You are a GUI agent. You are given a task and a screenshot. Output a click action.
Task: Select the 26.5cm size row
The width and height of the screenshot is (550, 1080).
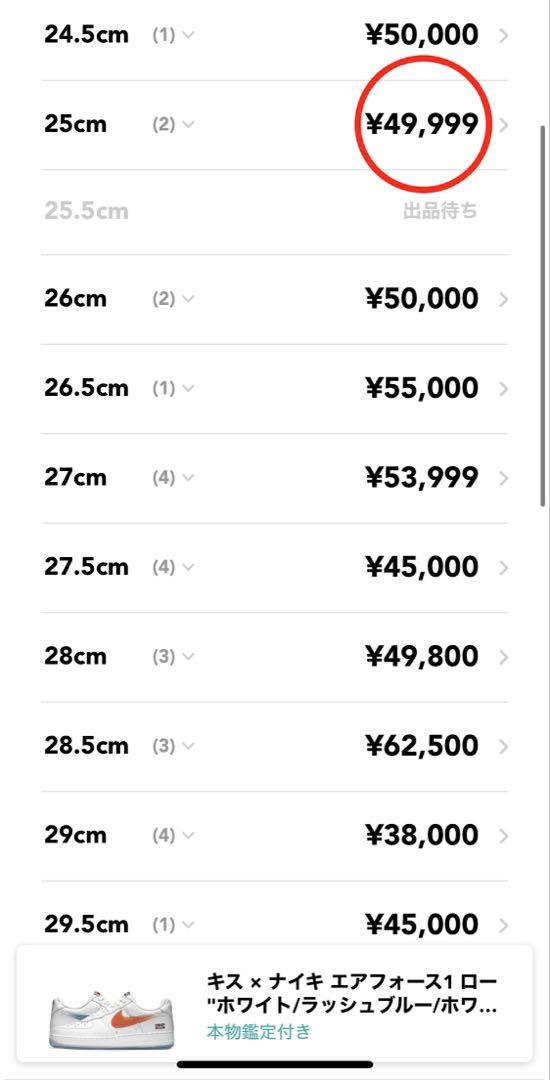(x=275, y=388)
